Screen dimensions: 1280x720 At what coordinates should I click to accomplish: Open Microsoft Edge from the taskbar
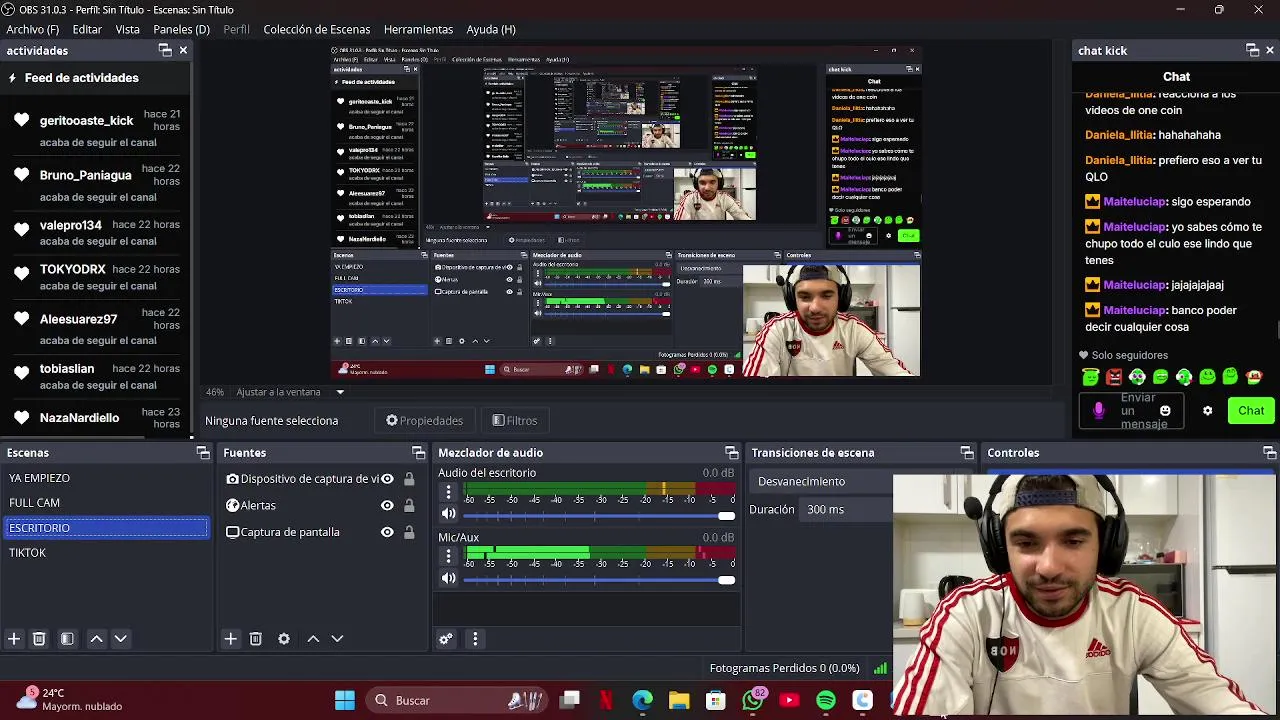click(x=642, y=700)
